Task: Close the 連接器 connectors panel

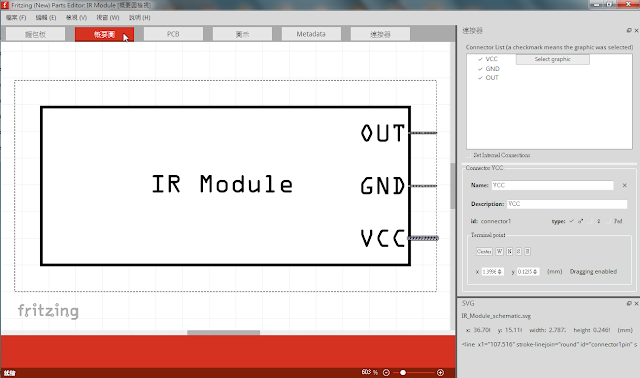Action: pyautogui.click(x=636, y=30)
